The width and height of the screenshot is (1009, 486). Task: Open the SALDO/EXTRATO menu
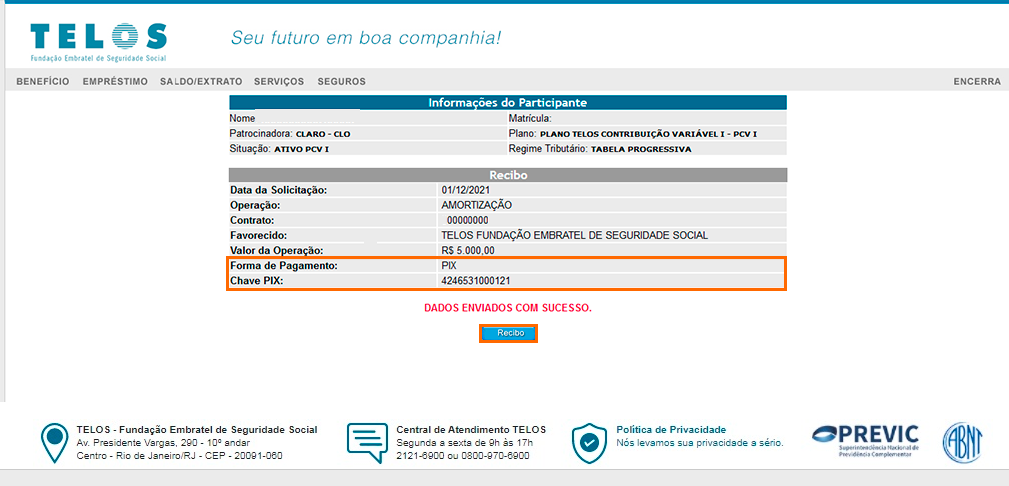coord(201,82)
